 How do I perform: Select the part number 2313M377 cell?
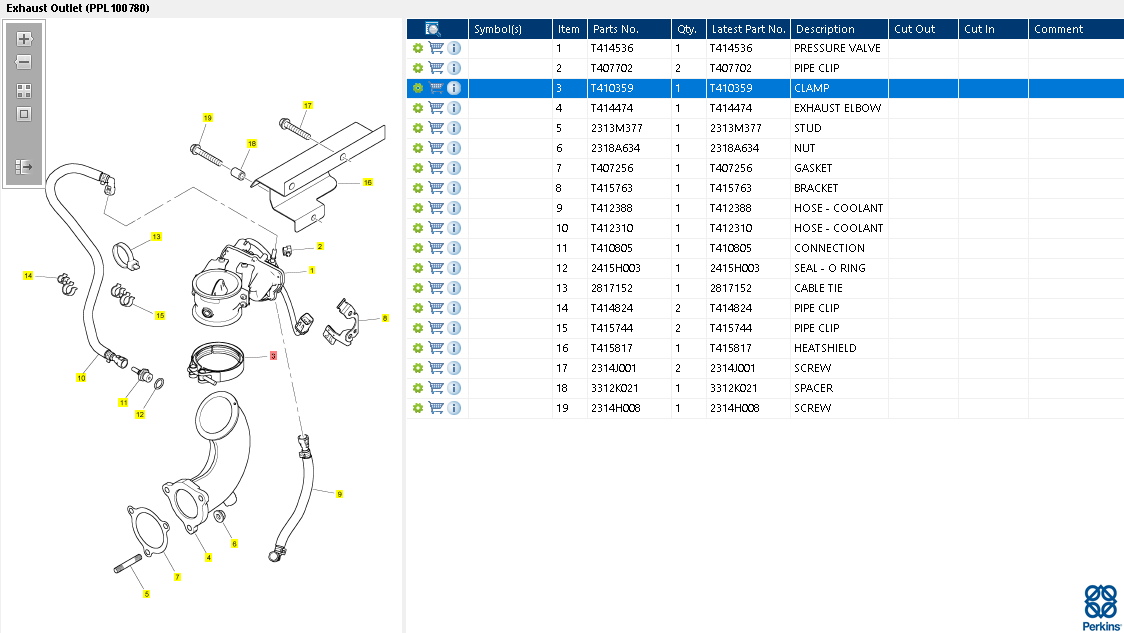click(x=629, y=128)
